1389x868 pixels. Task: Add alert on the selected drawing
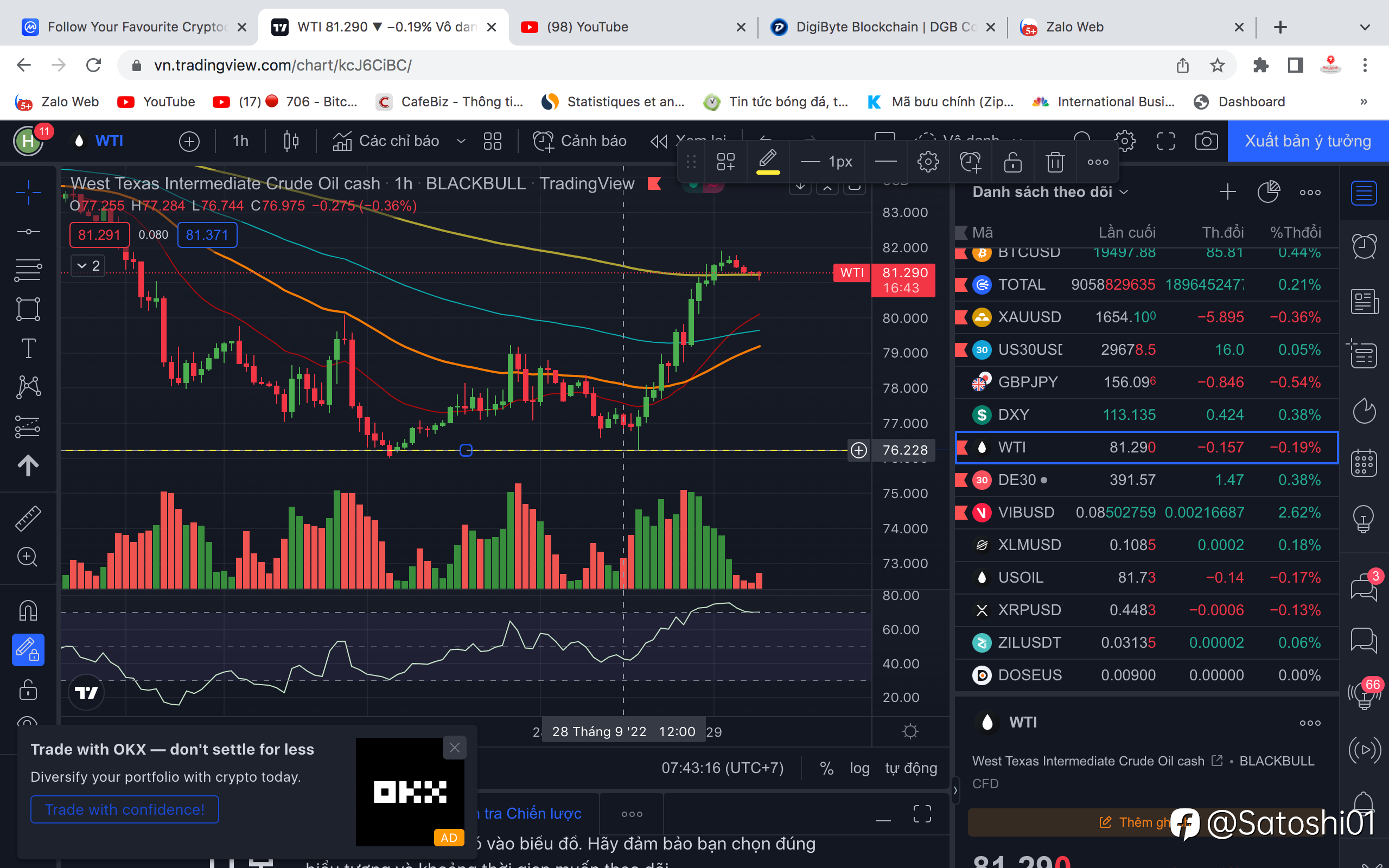tap(971, 162)
